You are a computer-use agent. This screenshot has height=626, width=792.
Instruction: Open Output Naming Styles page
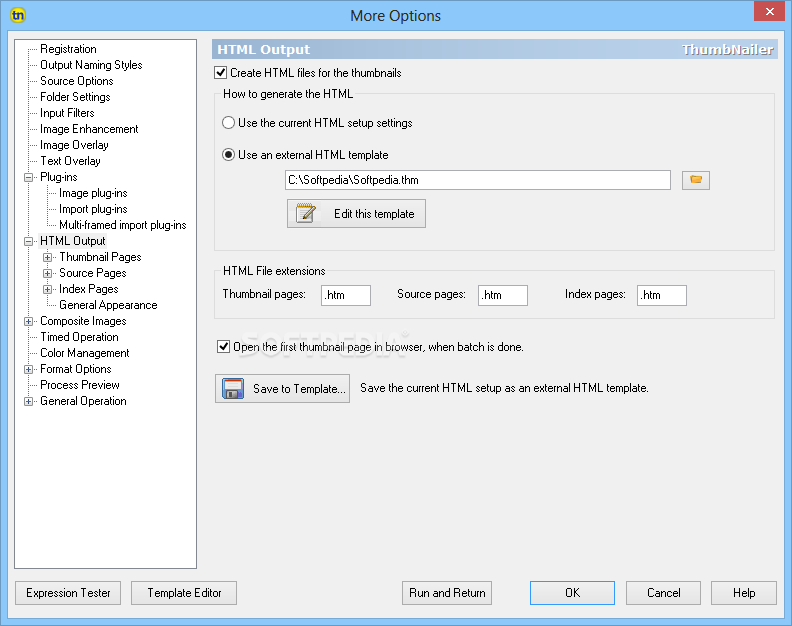(91, 65)
